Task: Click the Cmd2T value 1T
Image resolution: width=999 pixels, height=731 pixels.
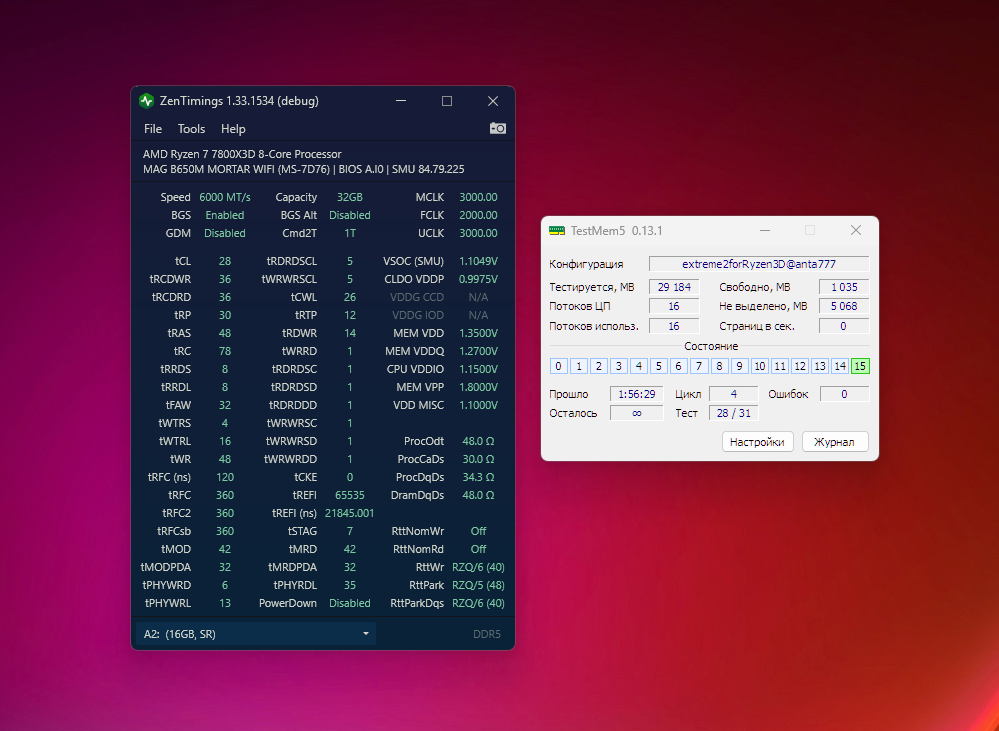Action: [x=350, y=233]
